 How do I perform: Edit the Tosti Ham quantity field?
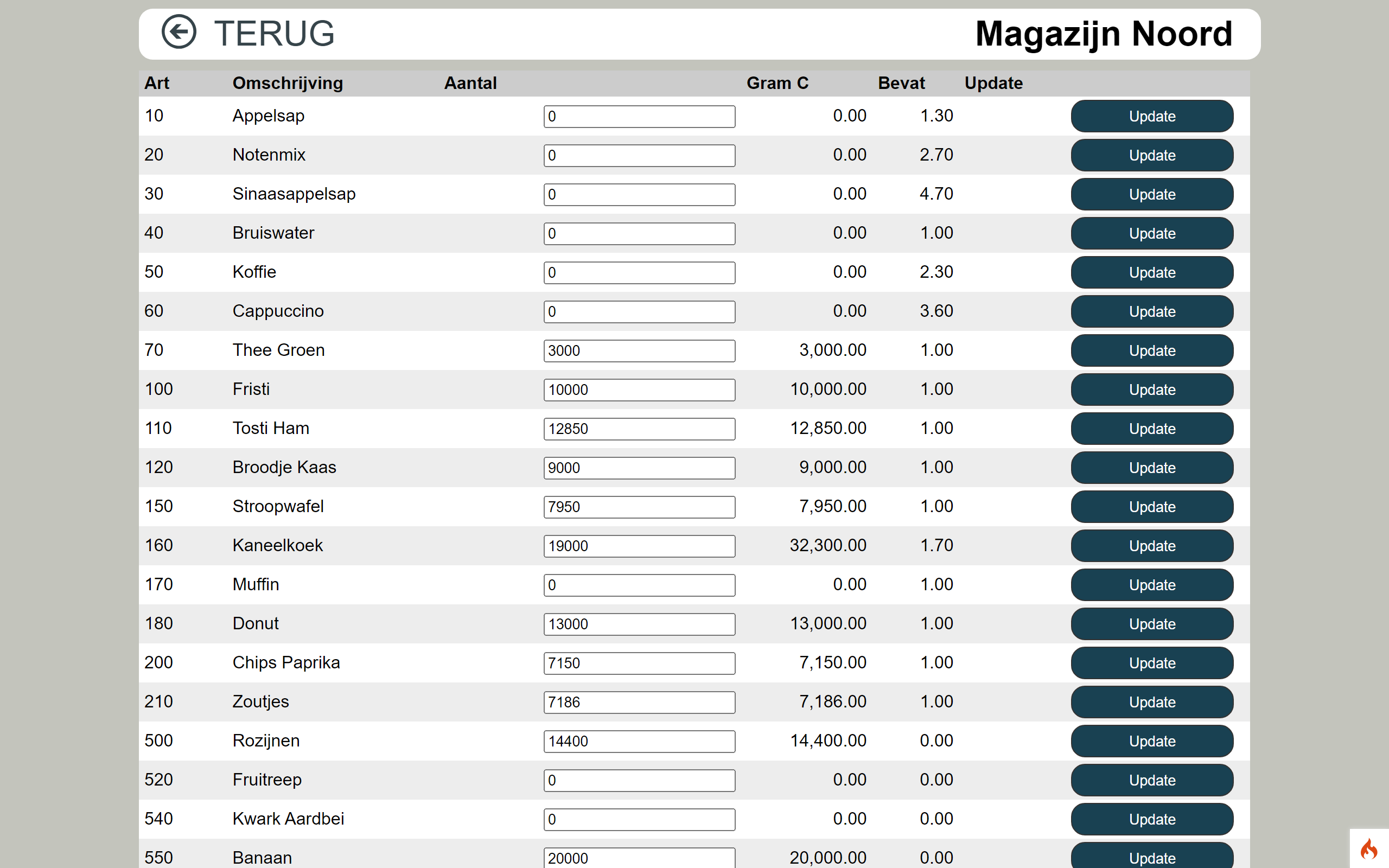tap(639, 429)
